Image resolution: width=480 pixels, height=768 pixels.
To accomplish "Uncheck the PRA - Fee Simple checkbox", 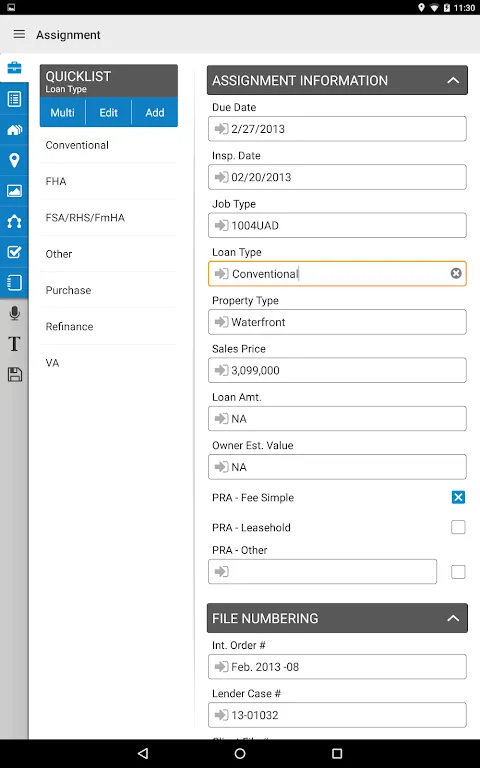I will 458,498.
